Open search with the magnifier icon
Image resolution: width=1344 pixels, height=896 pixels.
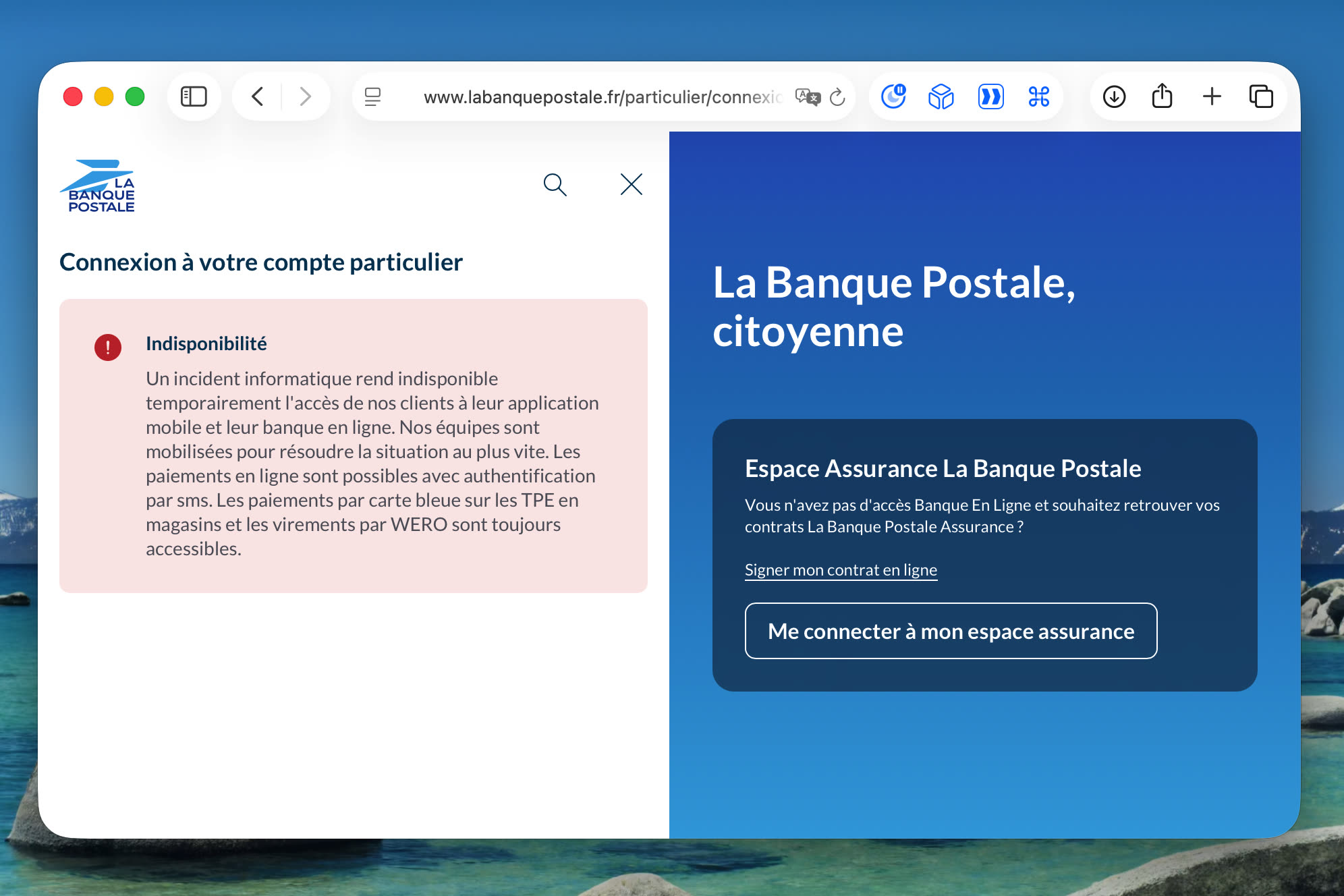point(555,184)
